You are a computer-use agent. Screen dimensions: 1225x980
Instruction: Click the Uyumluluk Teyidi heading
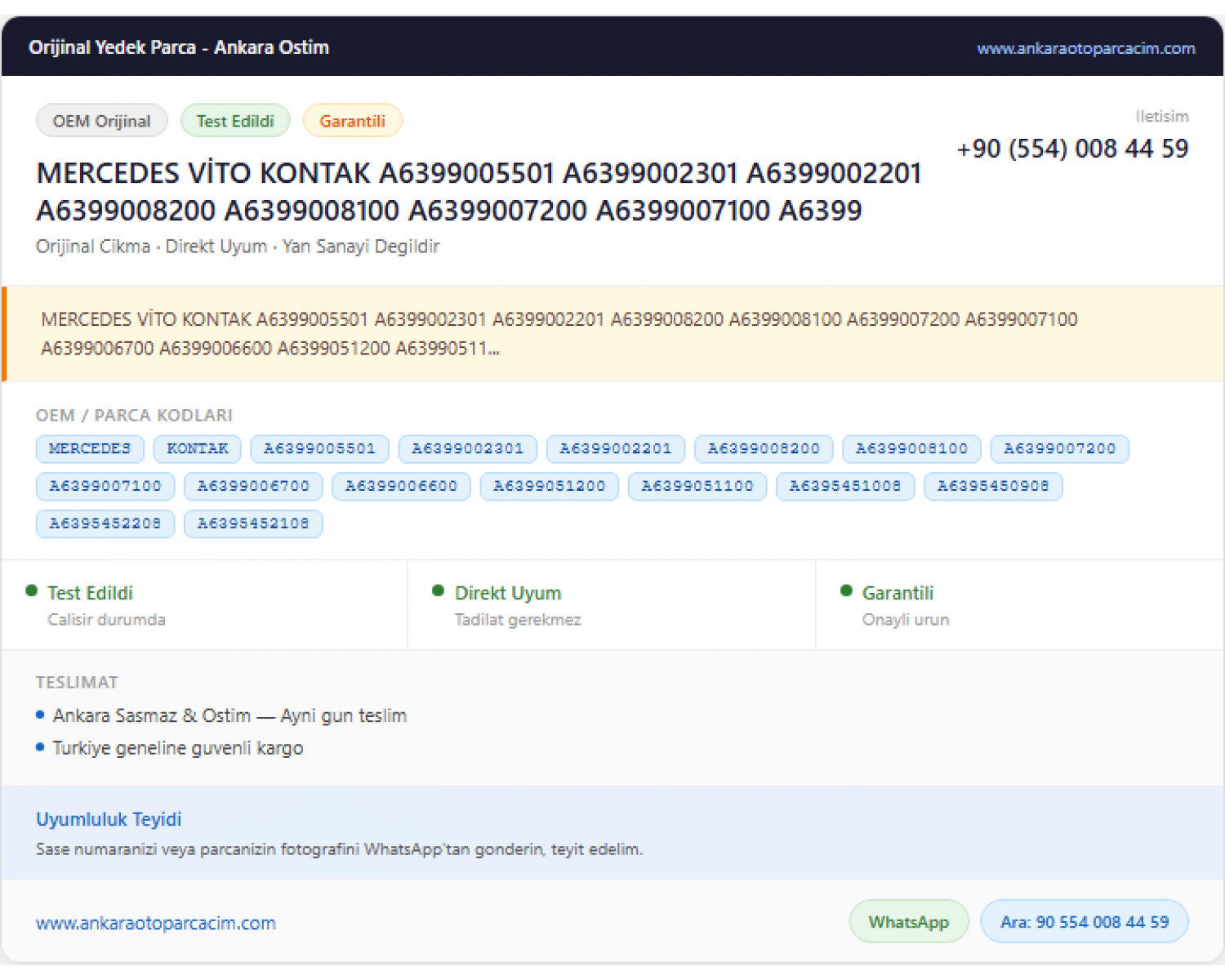tap(109, 819)
